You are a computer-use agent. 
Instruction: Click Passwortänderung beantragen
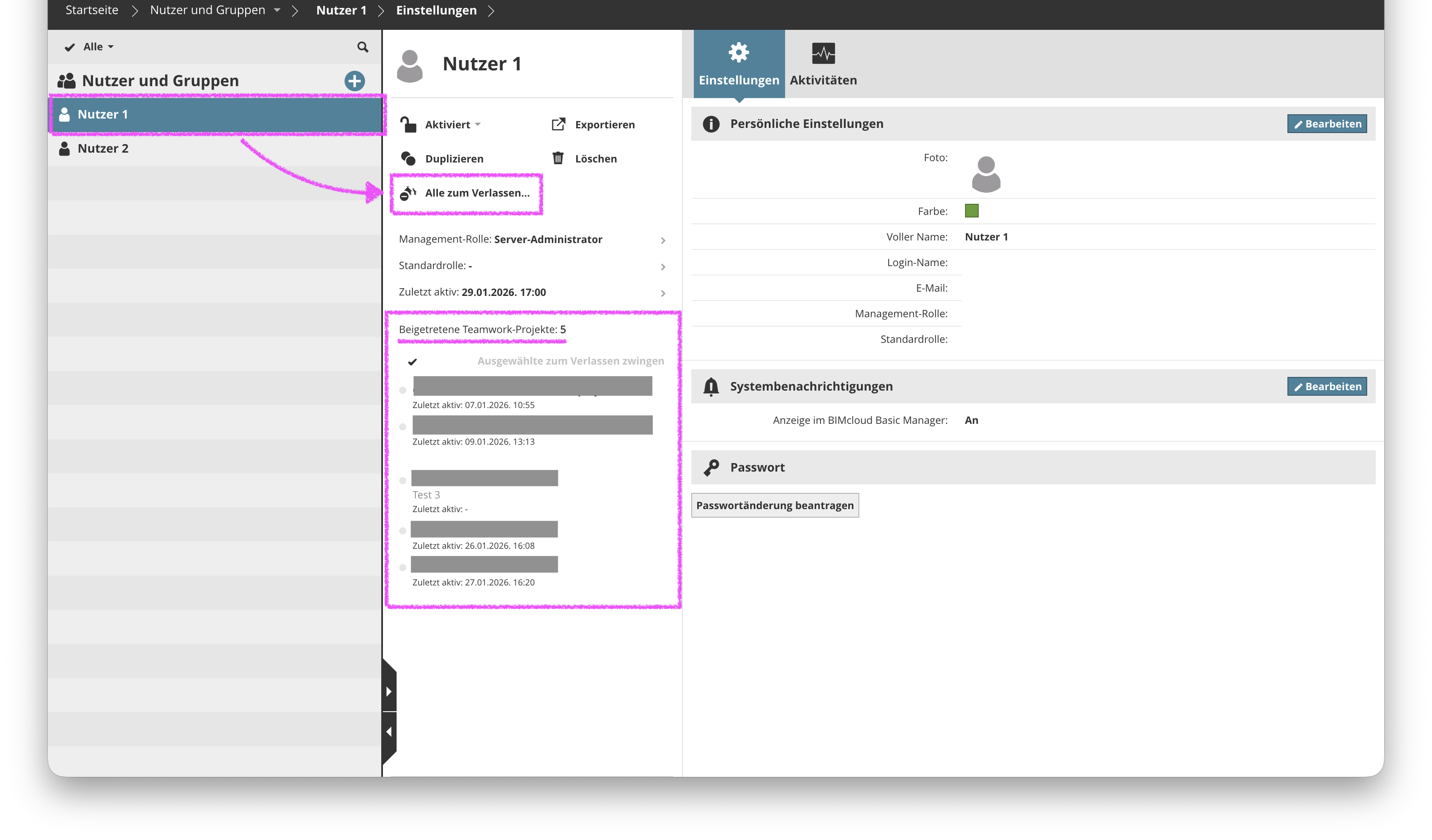click(774, 505)
